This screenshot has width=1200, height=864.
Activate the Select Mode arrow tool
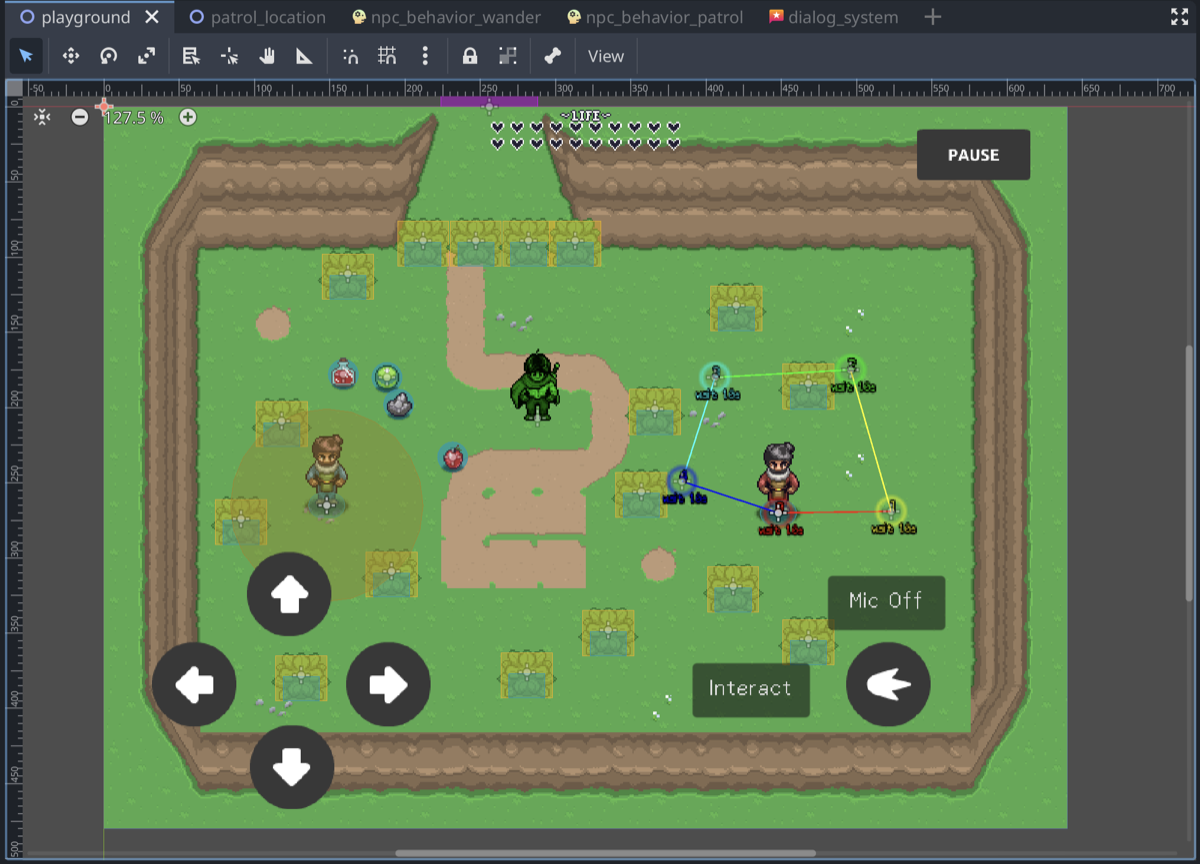[26, 56]
